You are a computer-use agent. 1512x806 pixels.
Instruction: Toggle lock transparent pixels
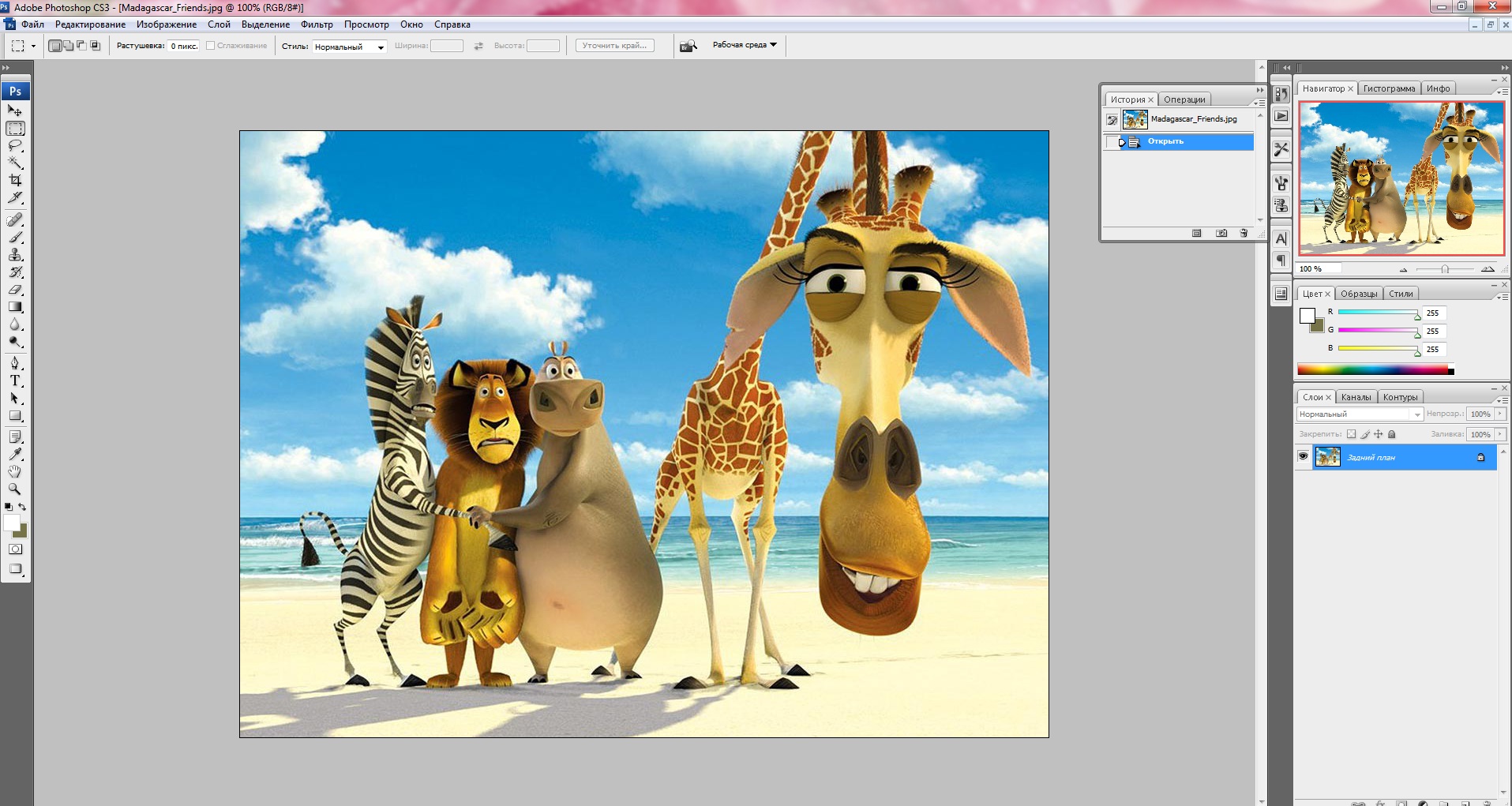tap(1351, 434)
